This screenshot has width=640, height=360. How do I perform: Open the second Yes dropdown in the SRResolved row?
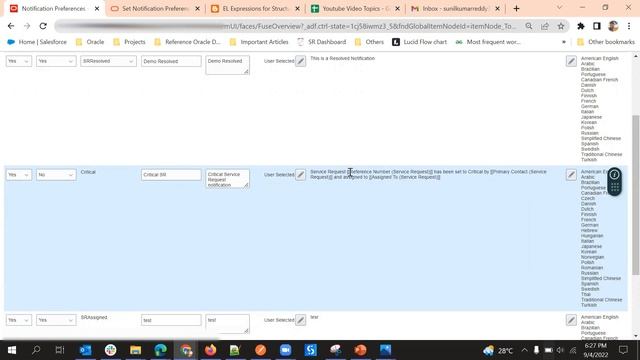(56, 61)
